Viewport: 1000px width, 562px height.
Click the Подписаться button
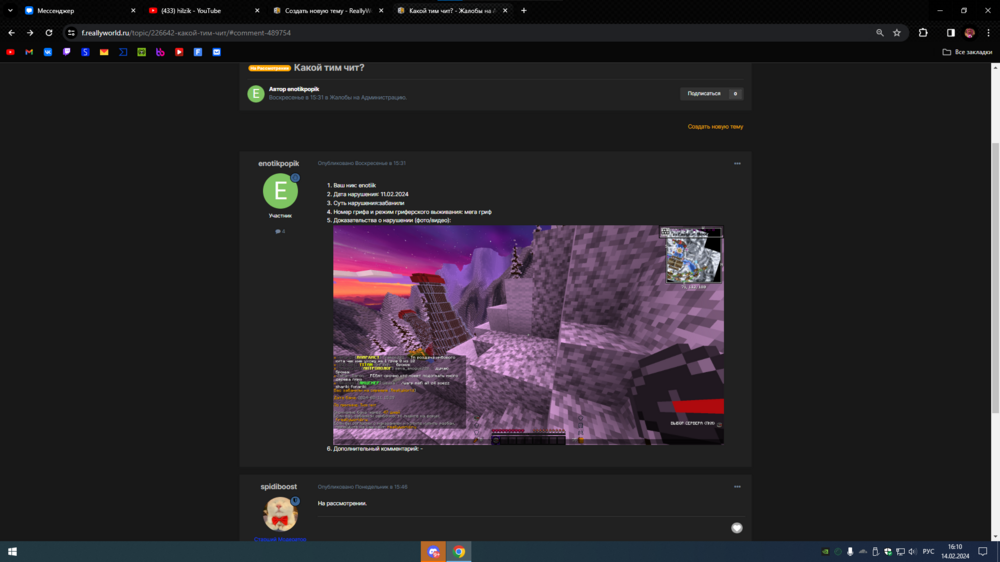click(x=703, y=94)
